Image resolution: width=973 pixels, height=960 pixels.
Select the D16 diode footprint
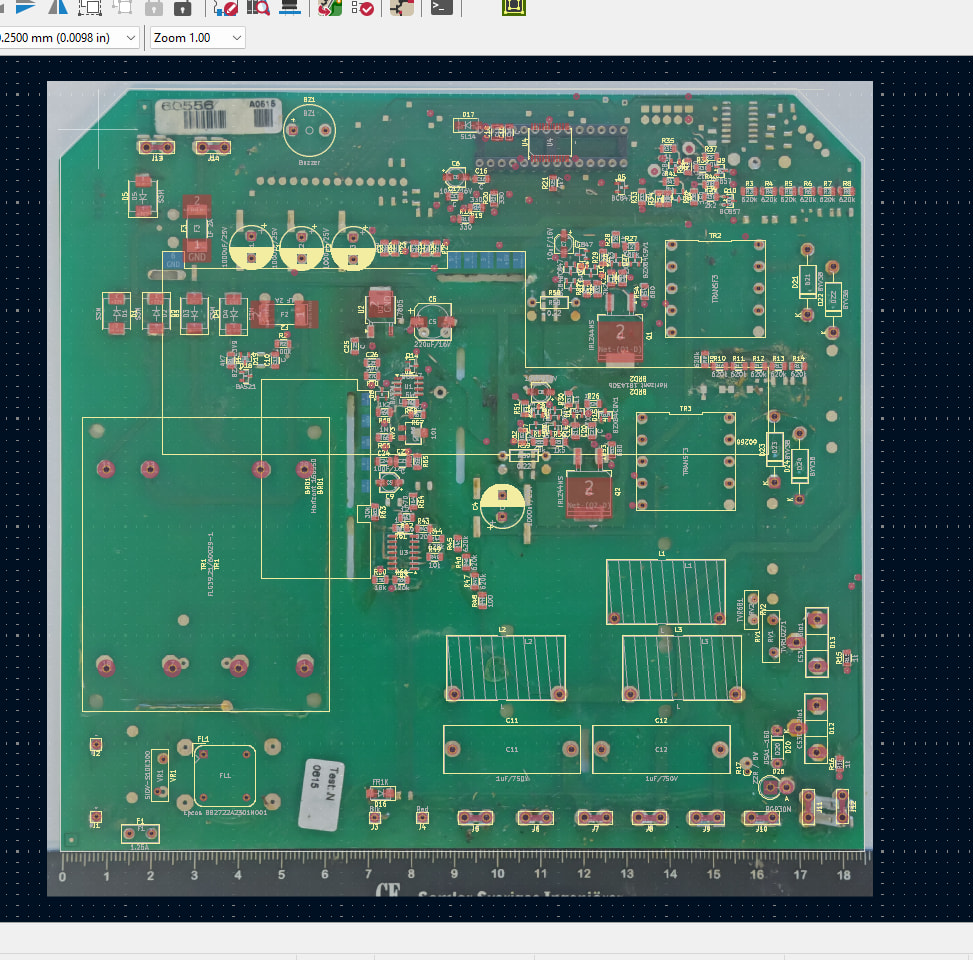tap(380, 793)
